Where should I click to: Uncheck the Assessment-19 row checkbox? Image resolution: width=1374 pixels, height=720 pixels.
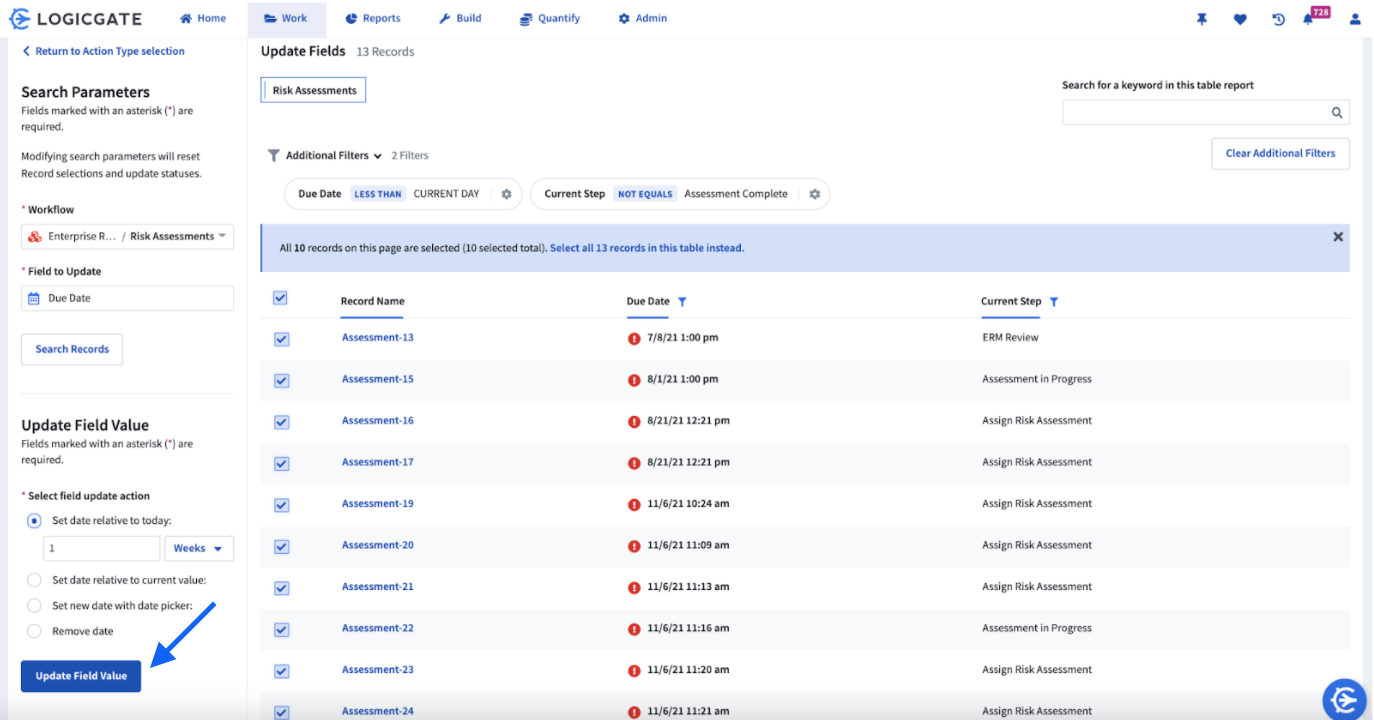tap(281, 505)
